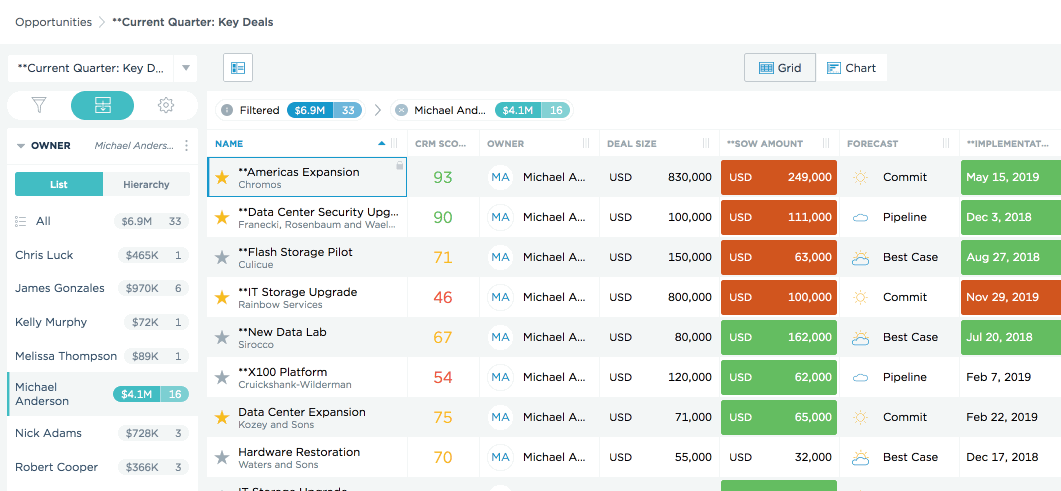This screenshot has height=491, width=1061.
Task: Sort by NAME column arrow
Action: coord(382,143)
